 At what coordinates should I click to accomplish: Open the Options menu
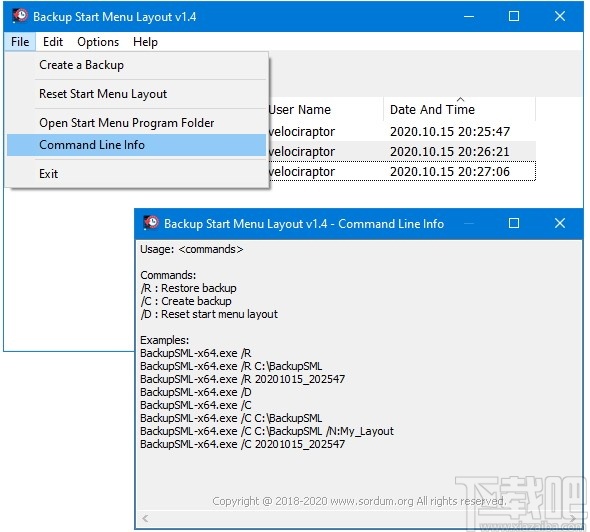click(98, 42)
